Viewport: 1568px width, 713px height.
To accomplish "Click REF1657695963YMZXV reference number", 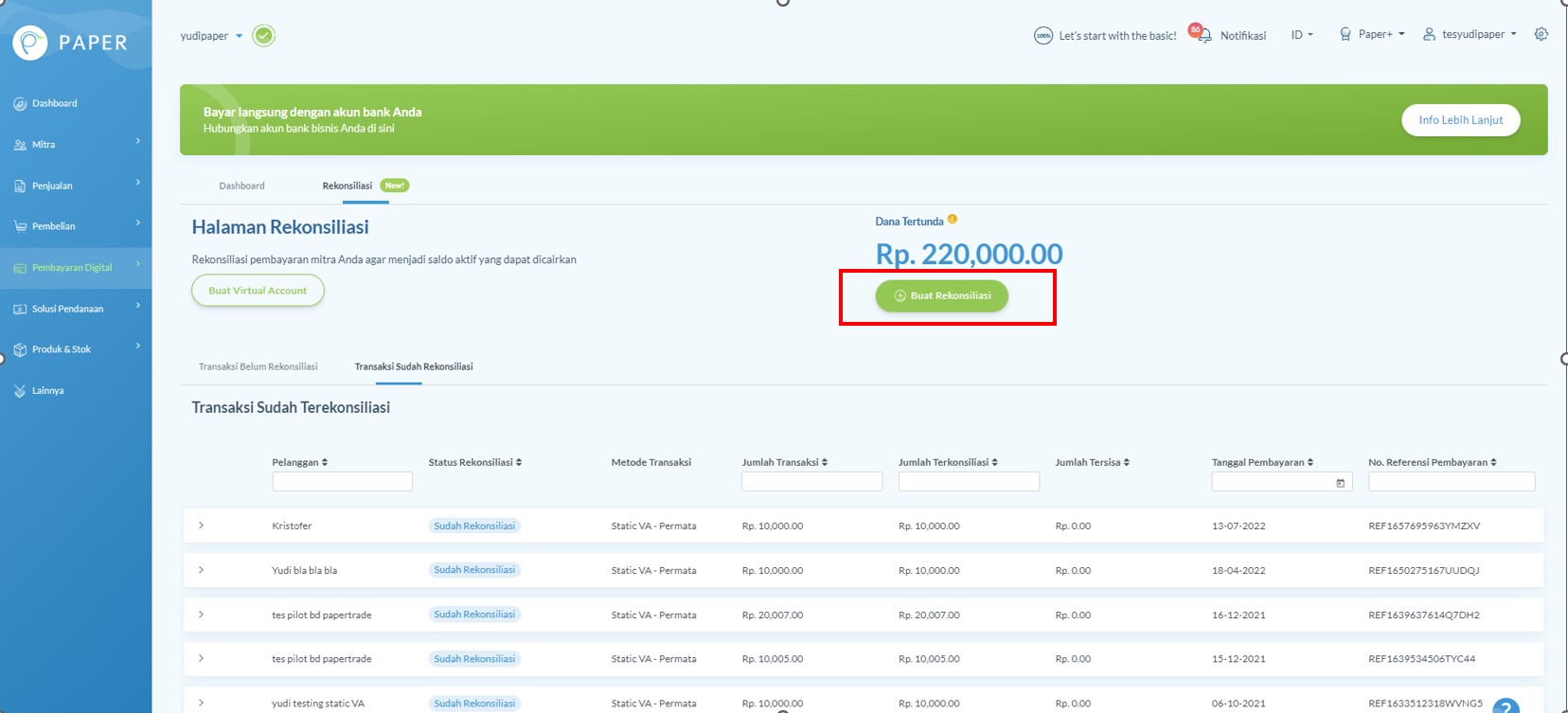I will click(x=1424, y=526).
